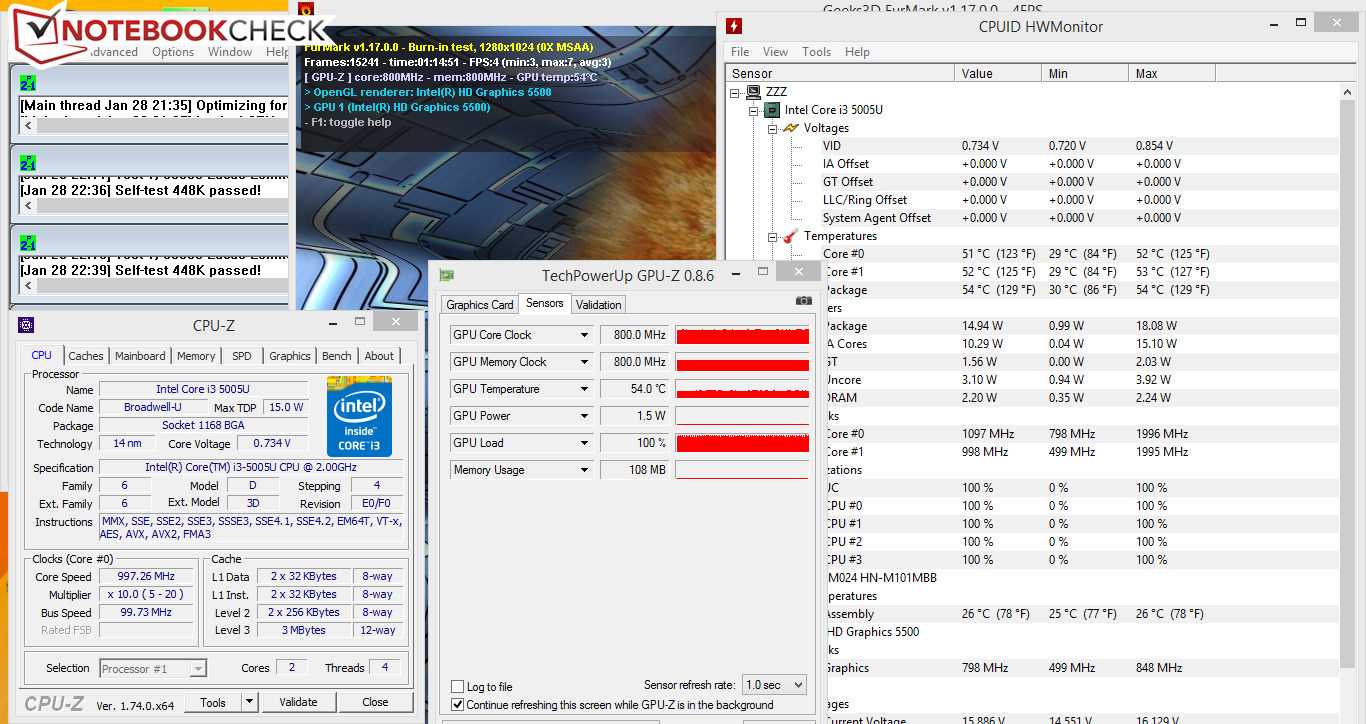Open the Tools menu in HWMonitor

[x=816, y=52]
